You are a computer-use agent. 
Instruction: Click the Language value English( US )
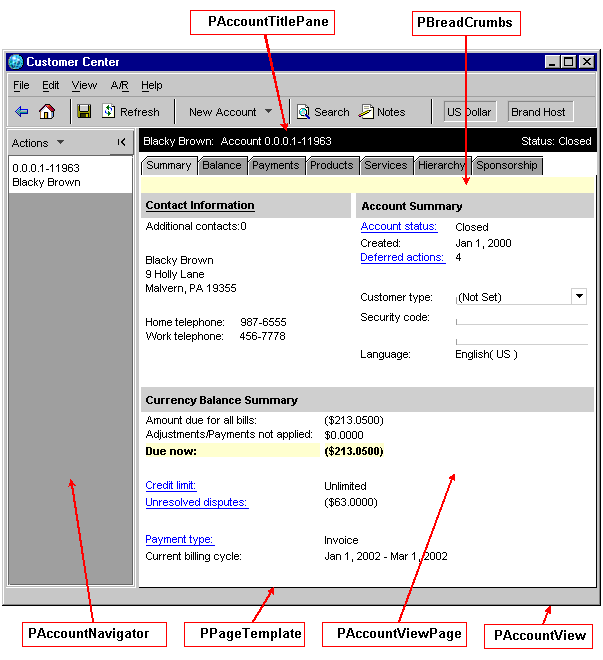486,354
